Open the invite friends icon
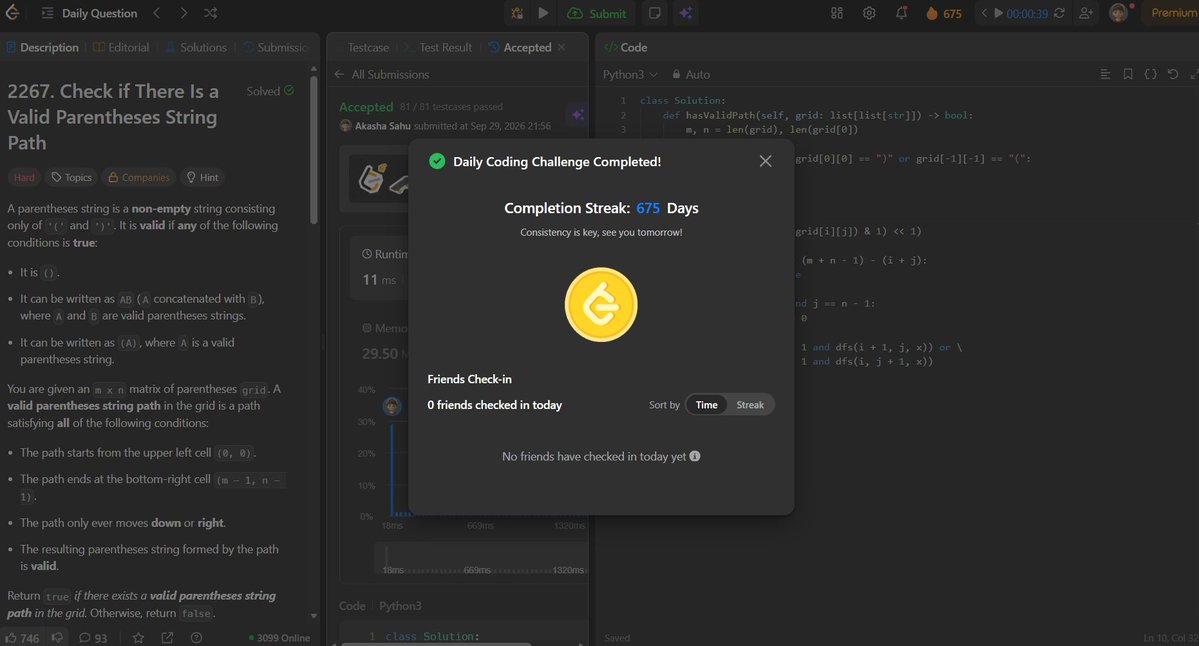 coord(1086,13)
